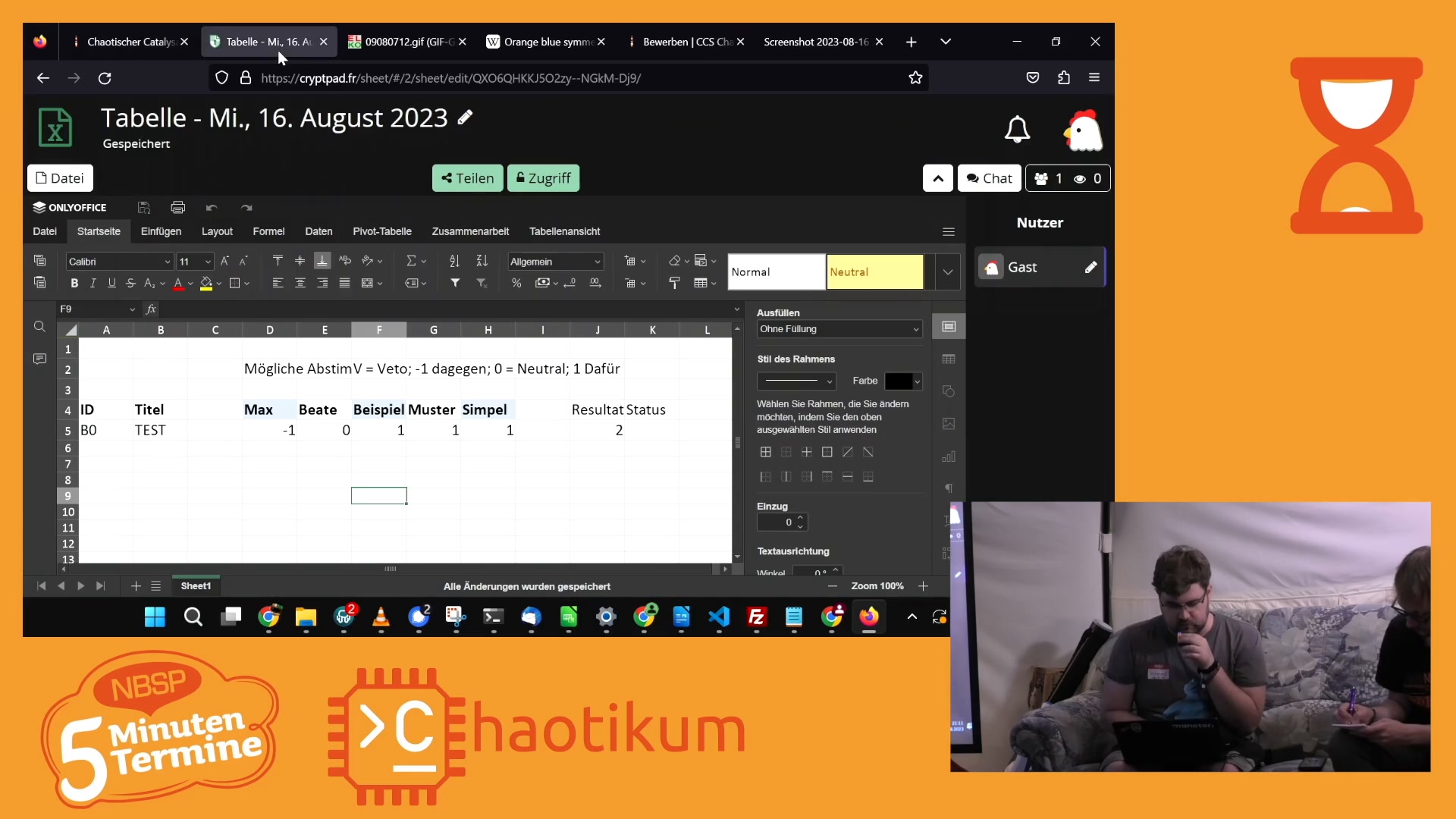
Task: Open the Allgemein number format dropdown
Action: click(598, 262)
